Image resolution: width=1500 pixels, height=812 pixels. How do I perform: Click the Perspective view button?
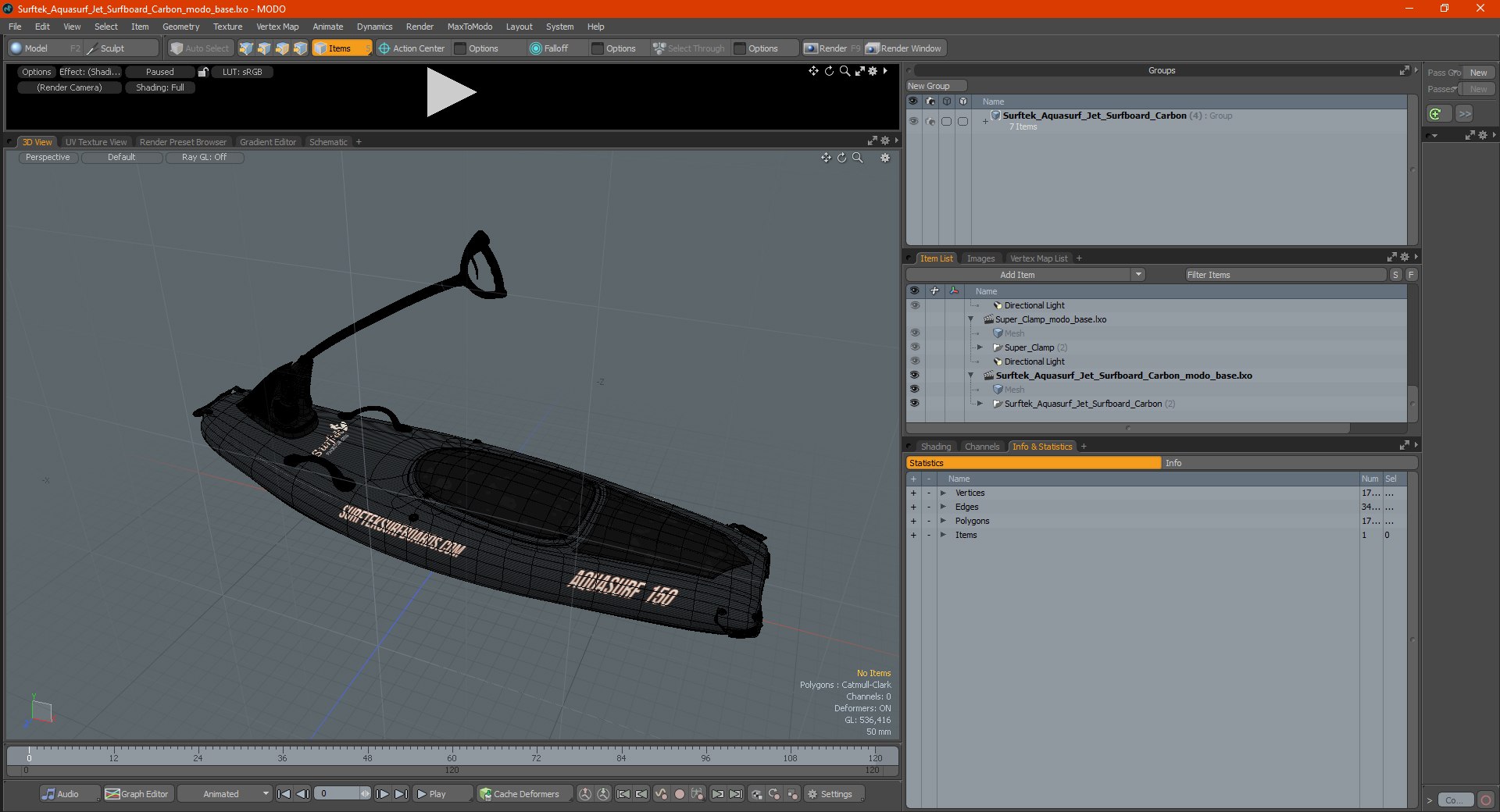pos(48,158)
